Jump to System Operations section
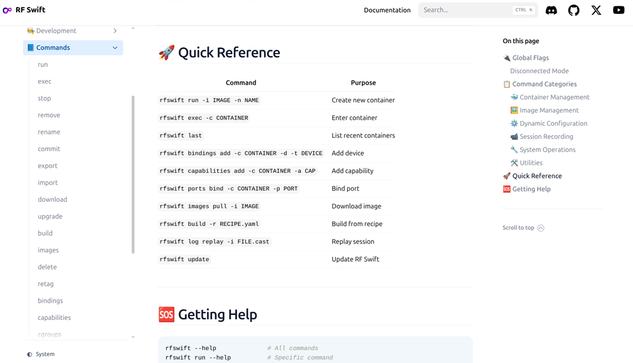Image resolution: width=633 pixels, height=363 pixels. [x=543, y=150]
